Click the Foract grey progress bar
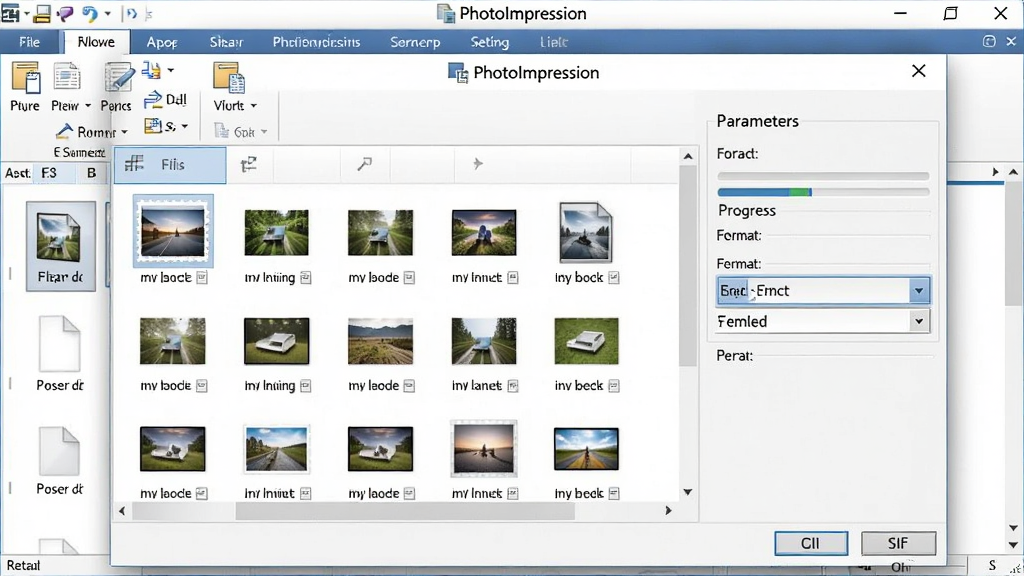Viewport: 1024px width, 576px height. 823,176
